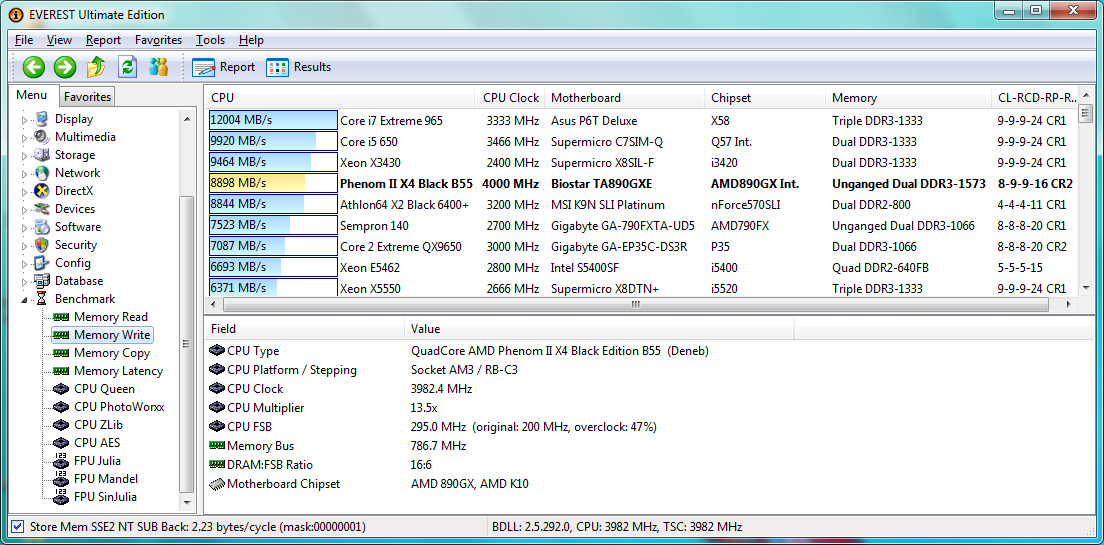Click the 12004 MB/s result bar

pos(273,120)
